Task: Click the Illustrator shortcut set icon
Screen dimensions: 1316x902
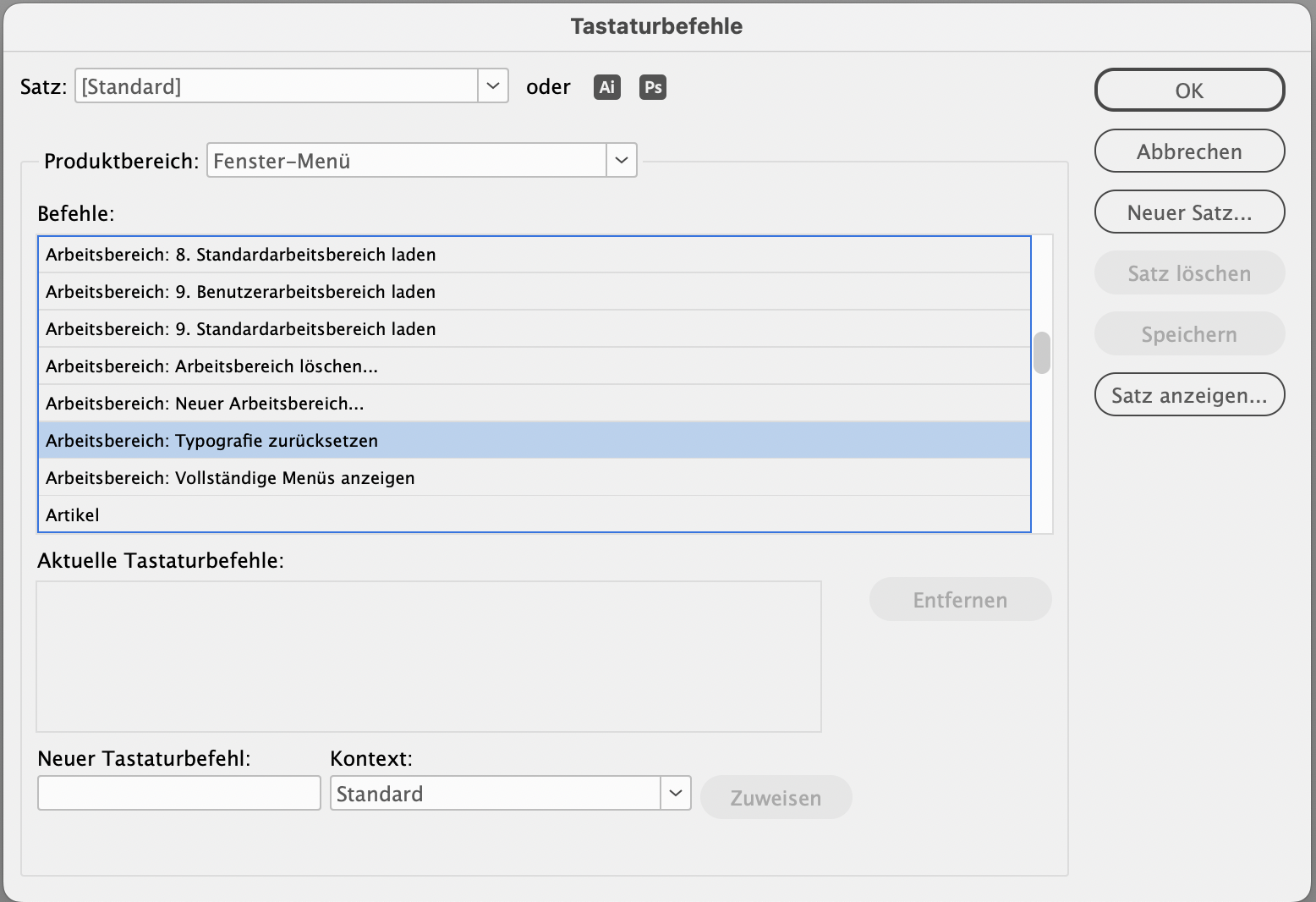Action: tap(607, 87)
